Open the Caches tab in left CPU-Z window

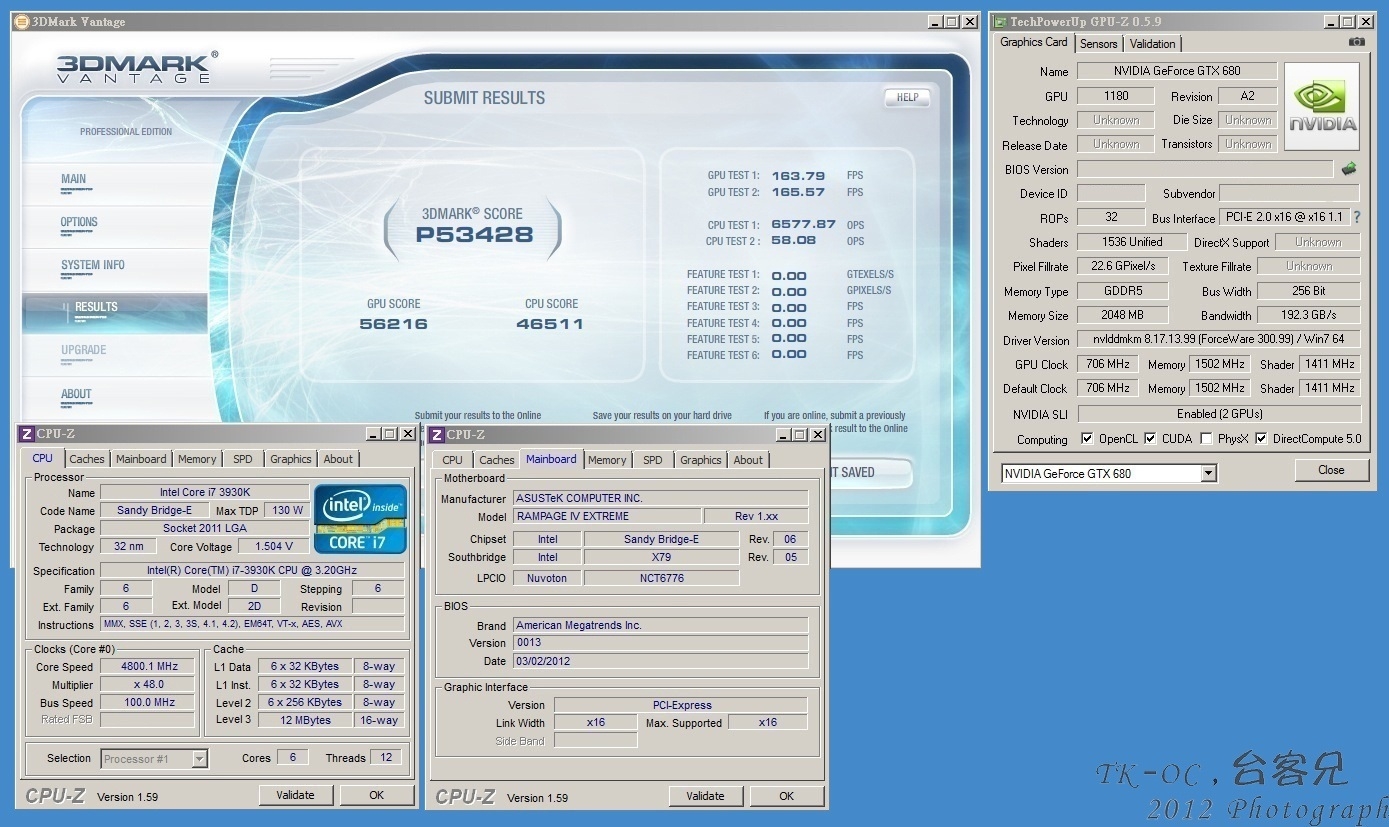tap(86, 459)
